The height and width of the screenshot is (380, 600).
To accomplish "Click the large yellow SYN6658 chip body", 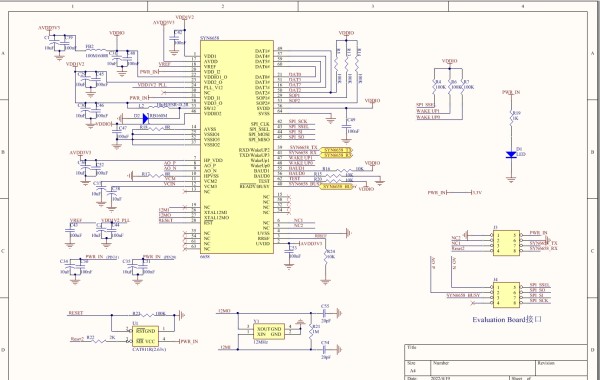I will tap(236, 147).
